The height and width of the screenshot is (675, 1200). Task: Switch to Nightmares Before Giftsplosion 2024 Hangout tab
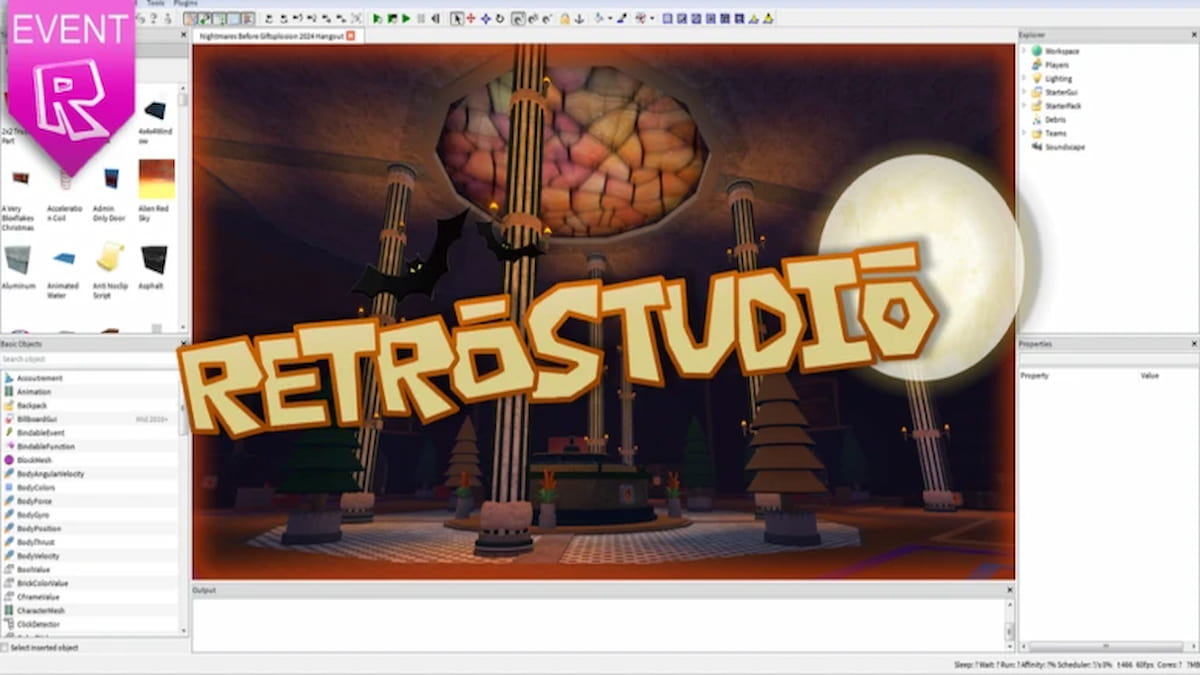point(270,36)
